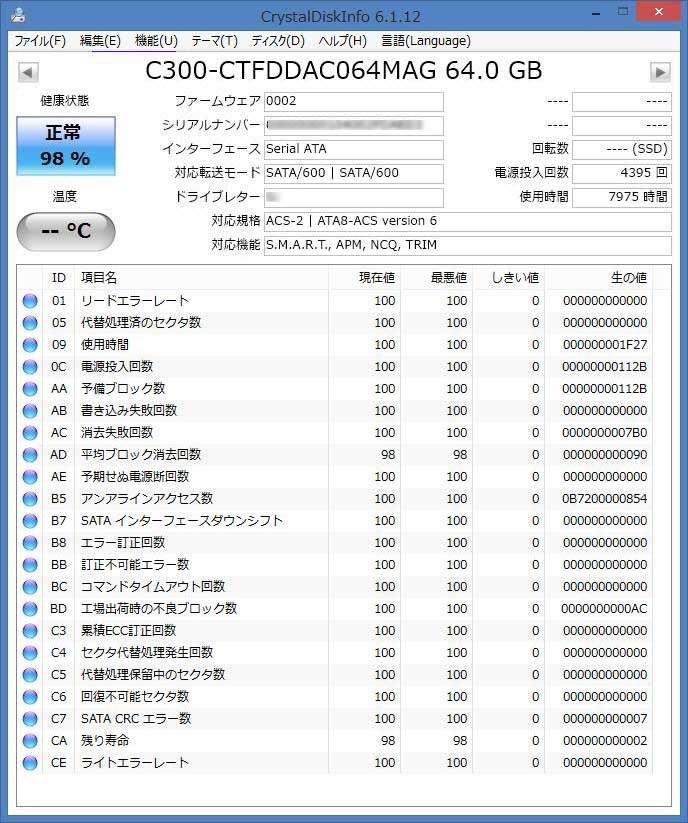Open the ディスク(D) menu
The width and height of the screenshot is (688, 823).
278,41
